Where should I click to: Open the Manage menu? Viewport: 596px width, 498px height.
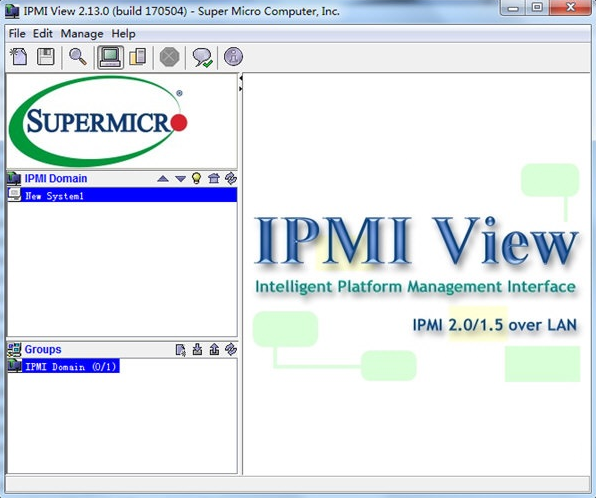(82, 34)
